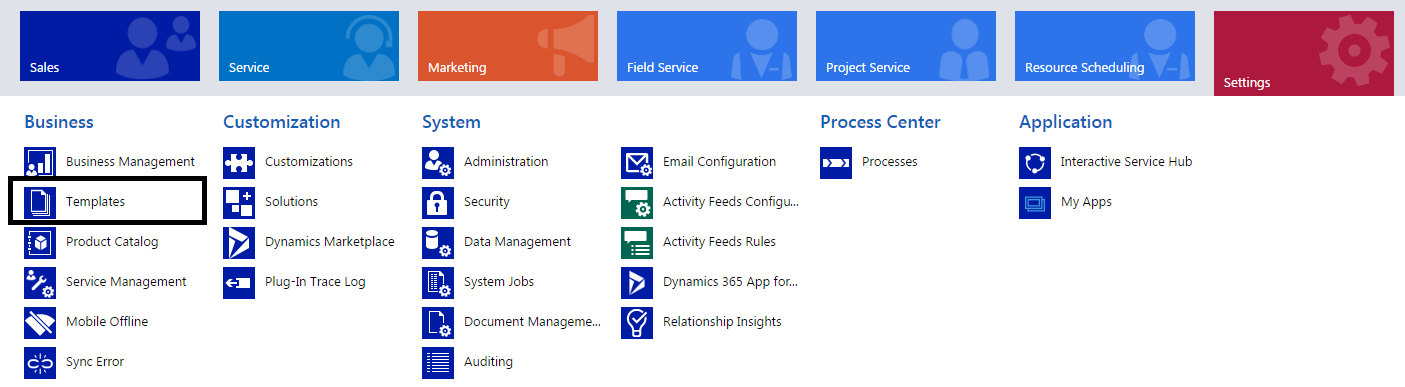Click the Solutions squares icon
Screen dimensions: 1405x387
pyautogui.click(x=239, y=202)
